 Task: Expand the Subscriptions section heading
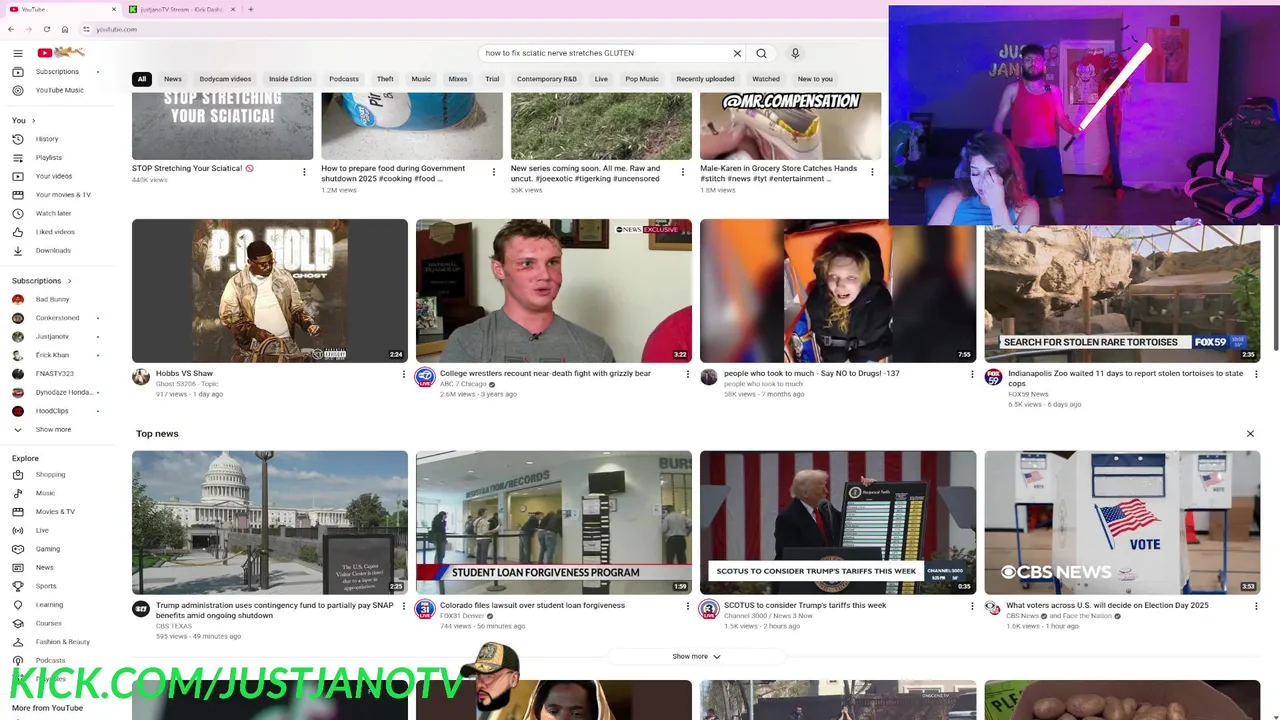click(x=41, y=281)
